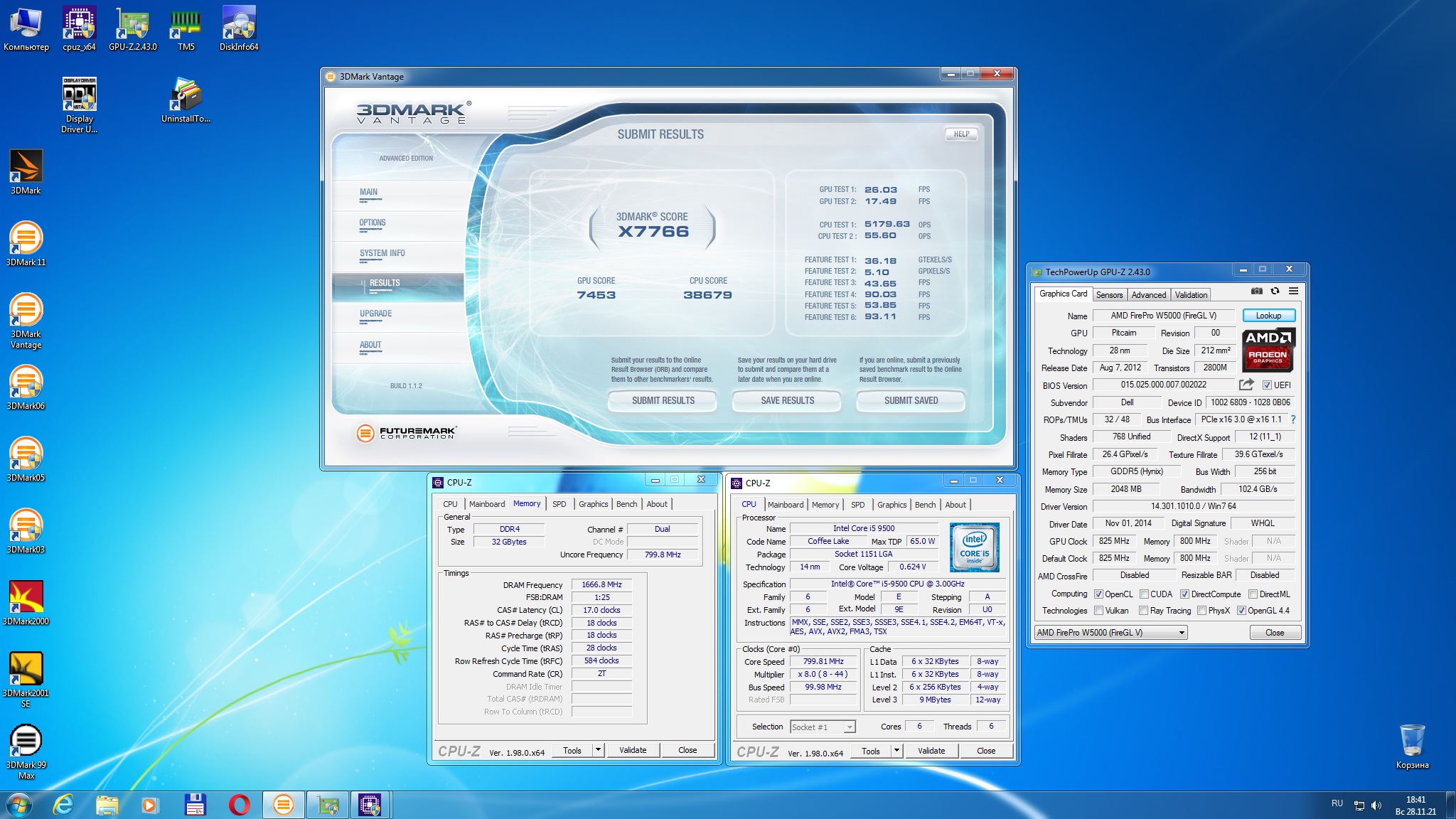
Task: Click the RU language indicator in the taskbar
Action: 1337,803
